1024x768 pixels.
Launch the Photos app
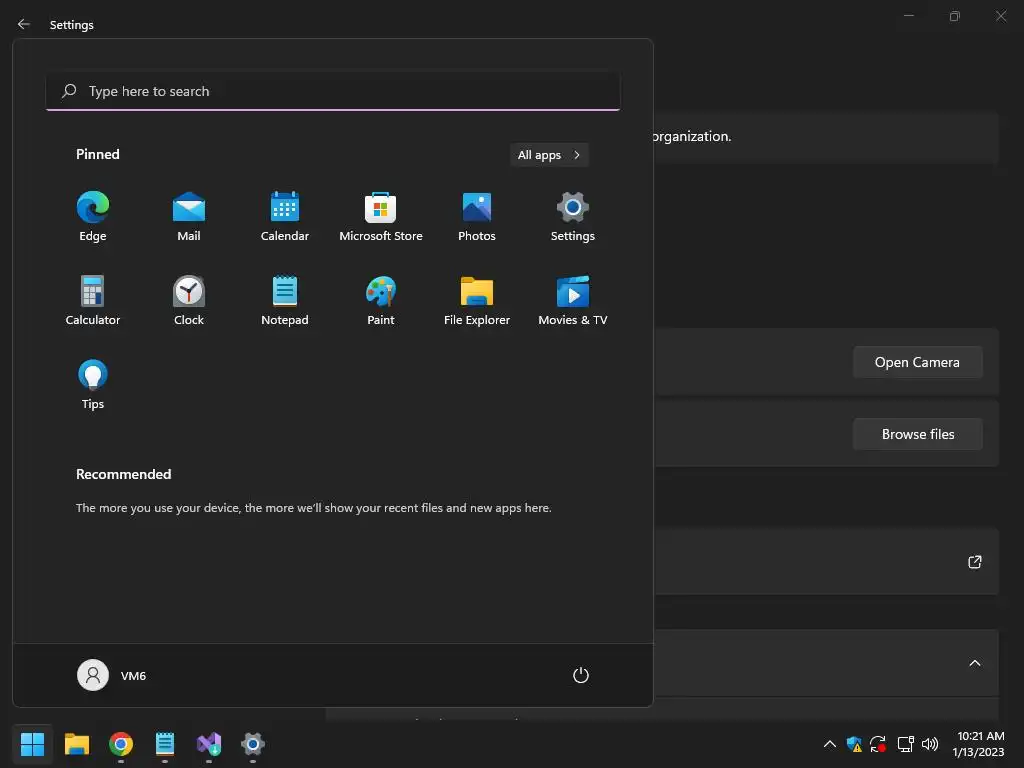click(x=477, y=217)
